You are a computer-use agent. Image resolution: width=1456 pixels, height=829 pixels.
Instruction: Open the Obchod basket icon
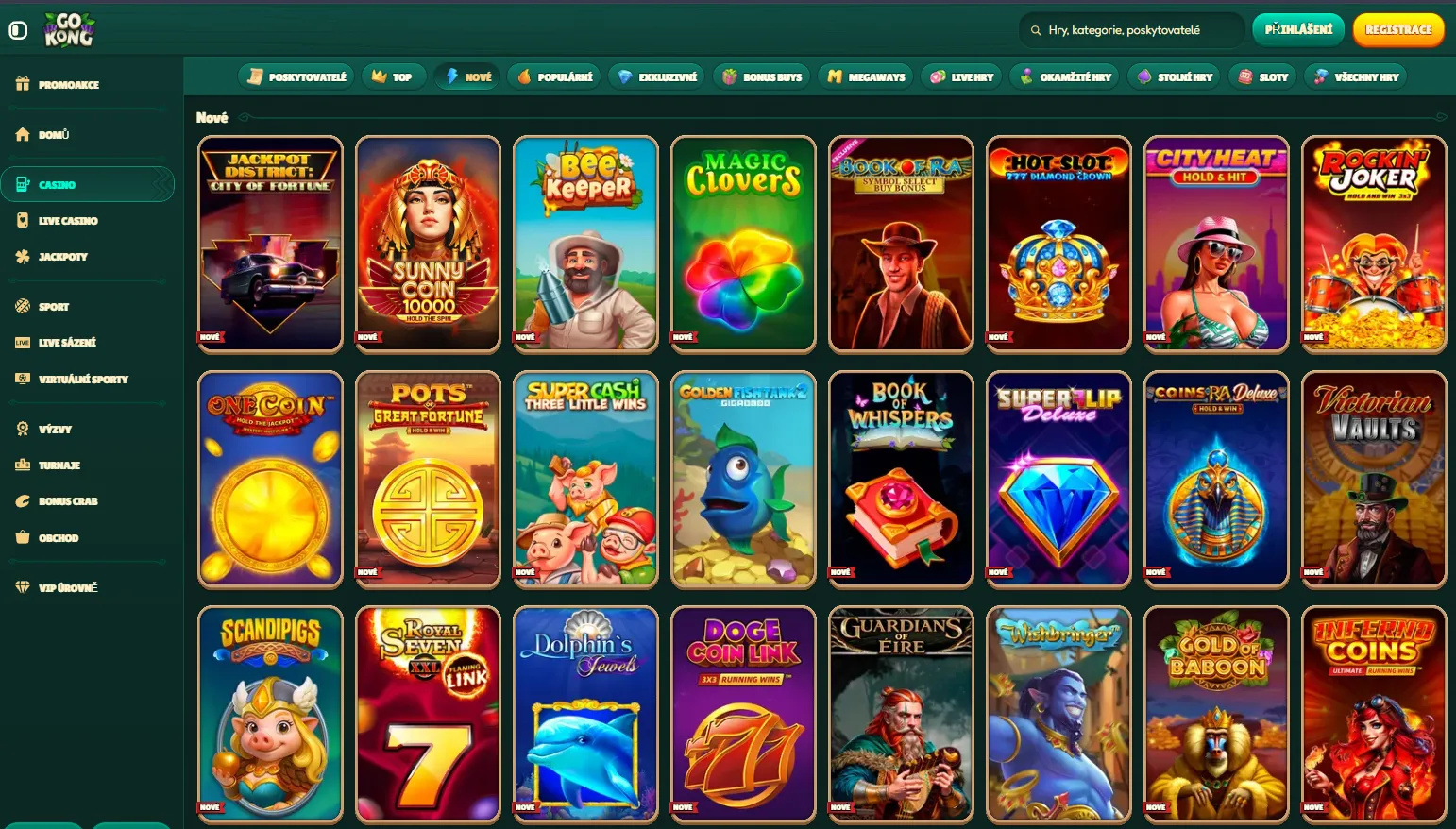pos(23,537)
